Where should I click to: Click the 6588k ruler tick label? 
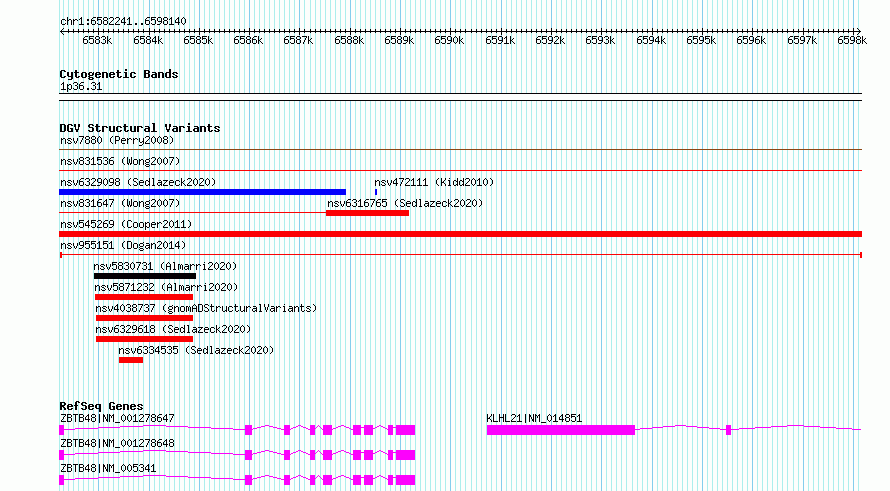coord(349,40)
